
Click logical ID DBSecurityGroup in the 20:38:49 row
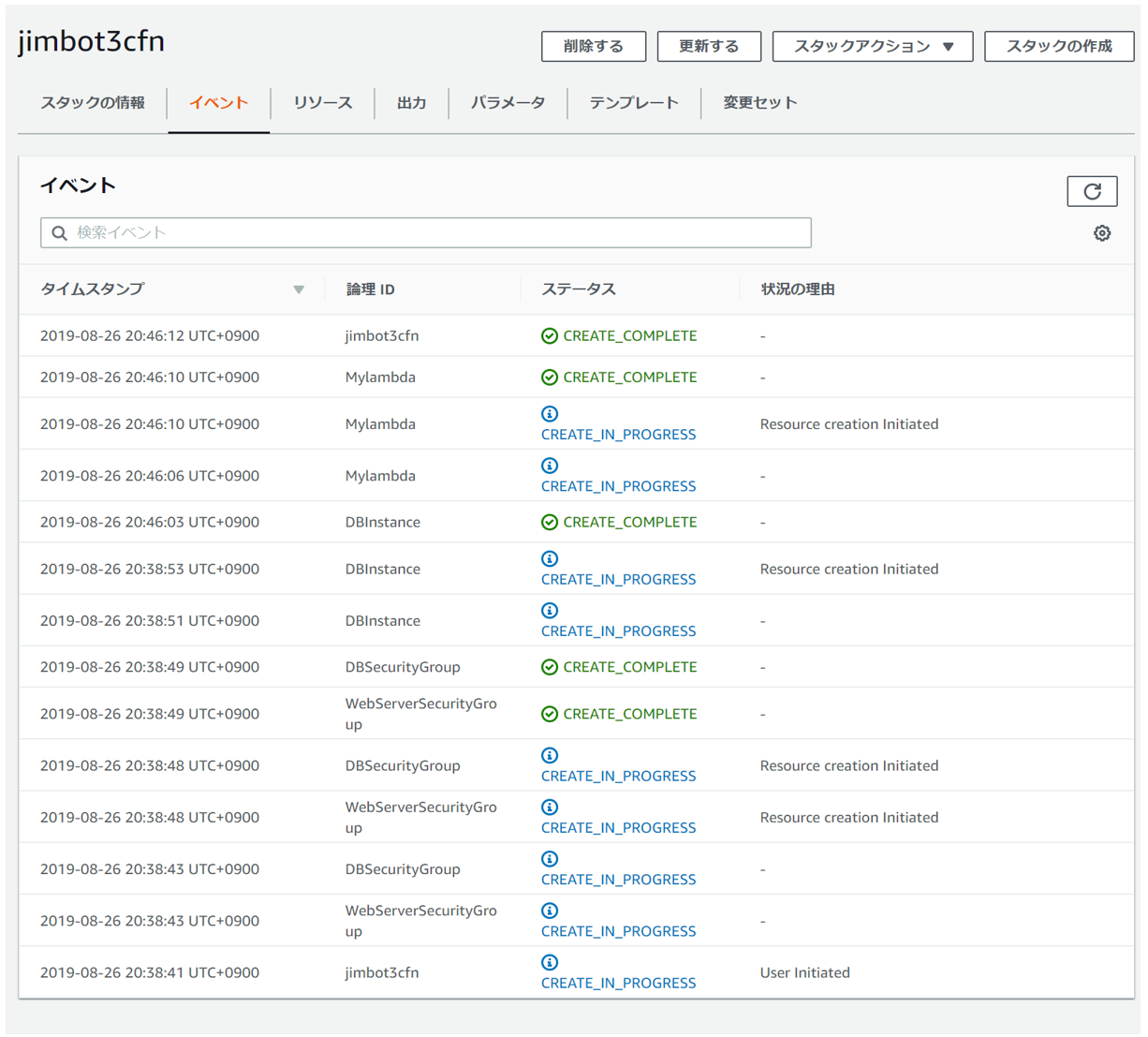pos(403,668)
